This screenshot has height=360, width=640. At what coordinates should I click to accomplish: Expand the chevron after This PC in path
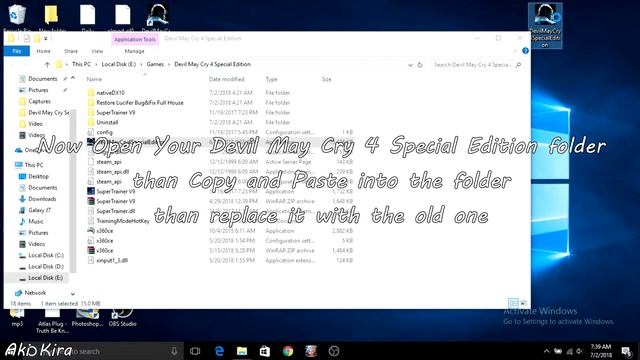tap(96, 64)
